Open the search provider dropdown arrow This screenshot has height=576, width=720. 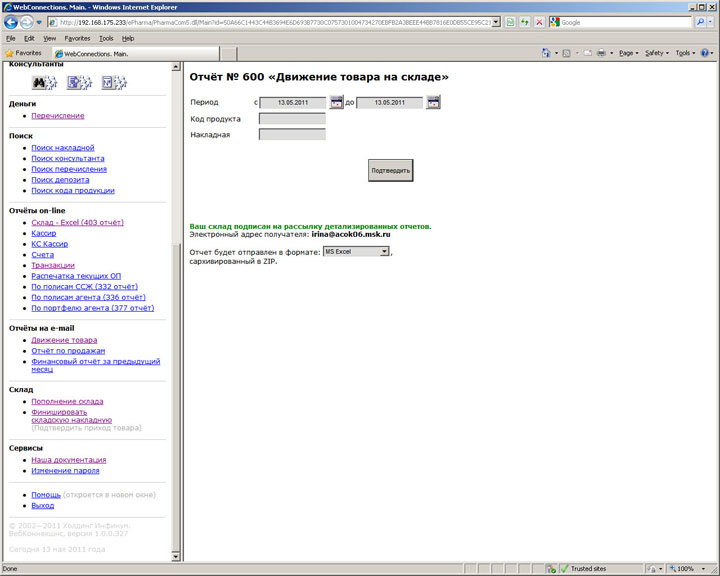click(x=710, y=22)
